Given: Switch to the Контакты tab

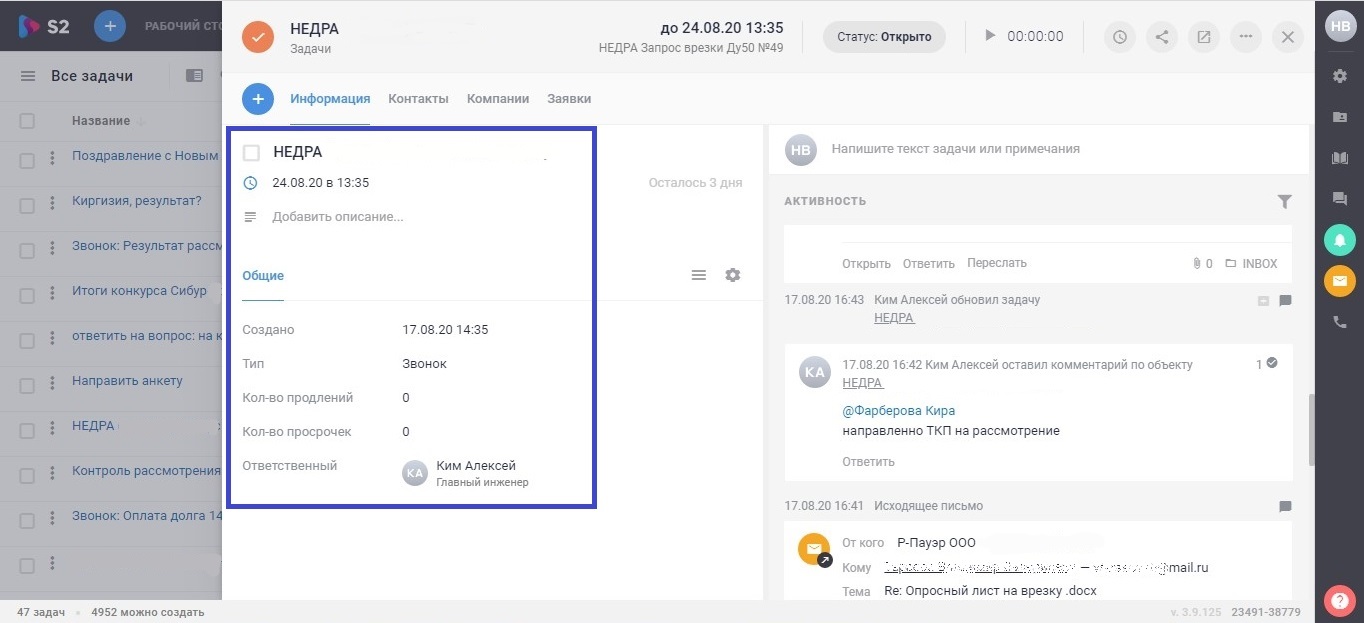Looking at the screenshot, I should coord(418,99).
